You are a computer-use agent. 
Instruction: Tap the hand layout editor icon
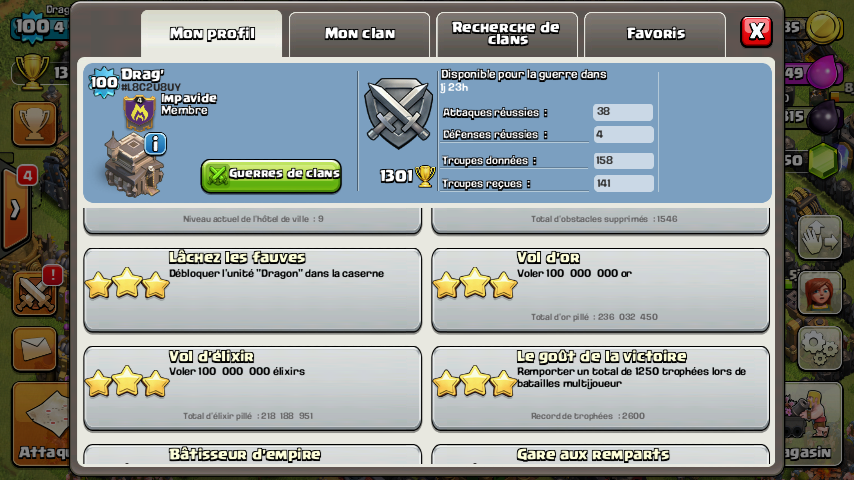820,237
